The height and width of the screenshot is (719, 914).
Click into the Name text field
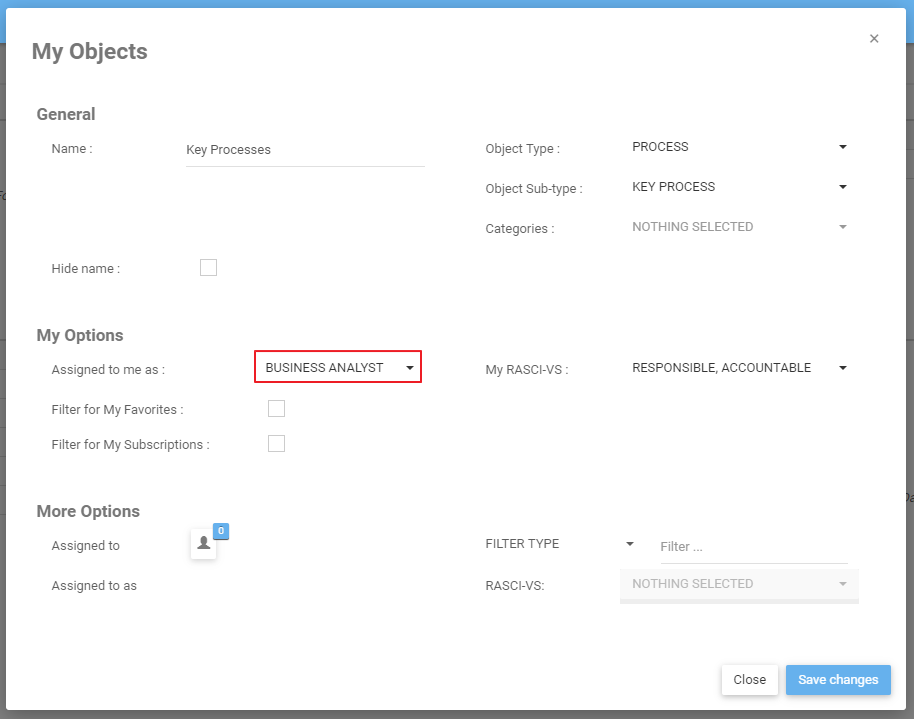[305, 150]
